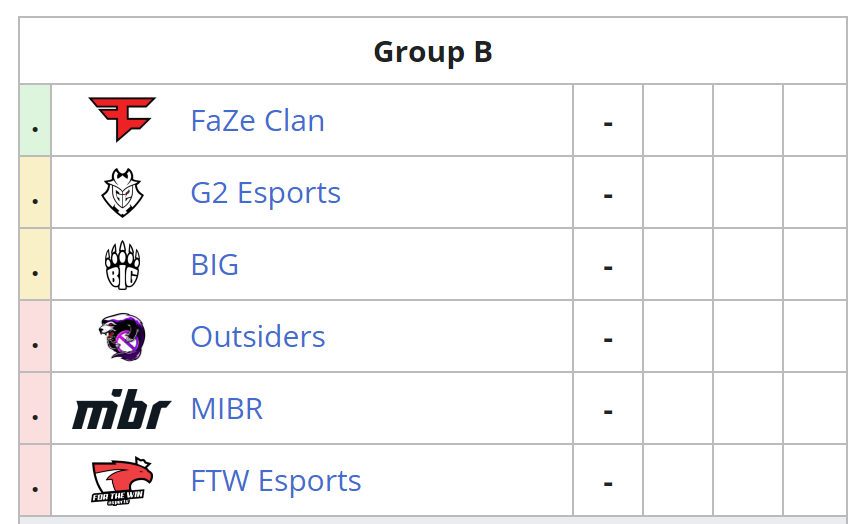Open the Outsiders team link
Viewport: 864px width, 524px height.
point(258,337)
